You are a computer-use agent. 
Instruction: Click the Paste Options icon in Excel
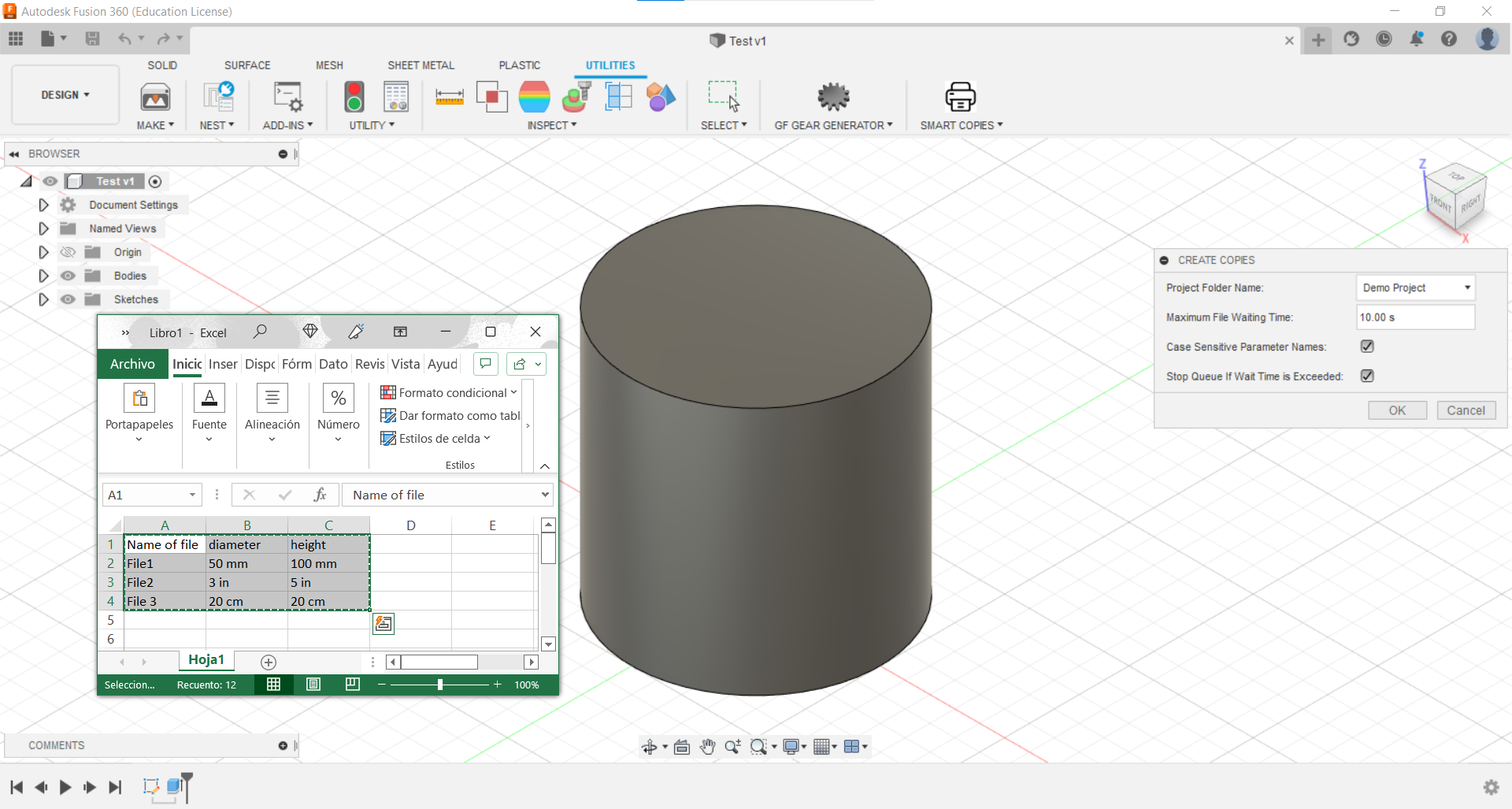(x=384, y=624)
